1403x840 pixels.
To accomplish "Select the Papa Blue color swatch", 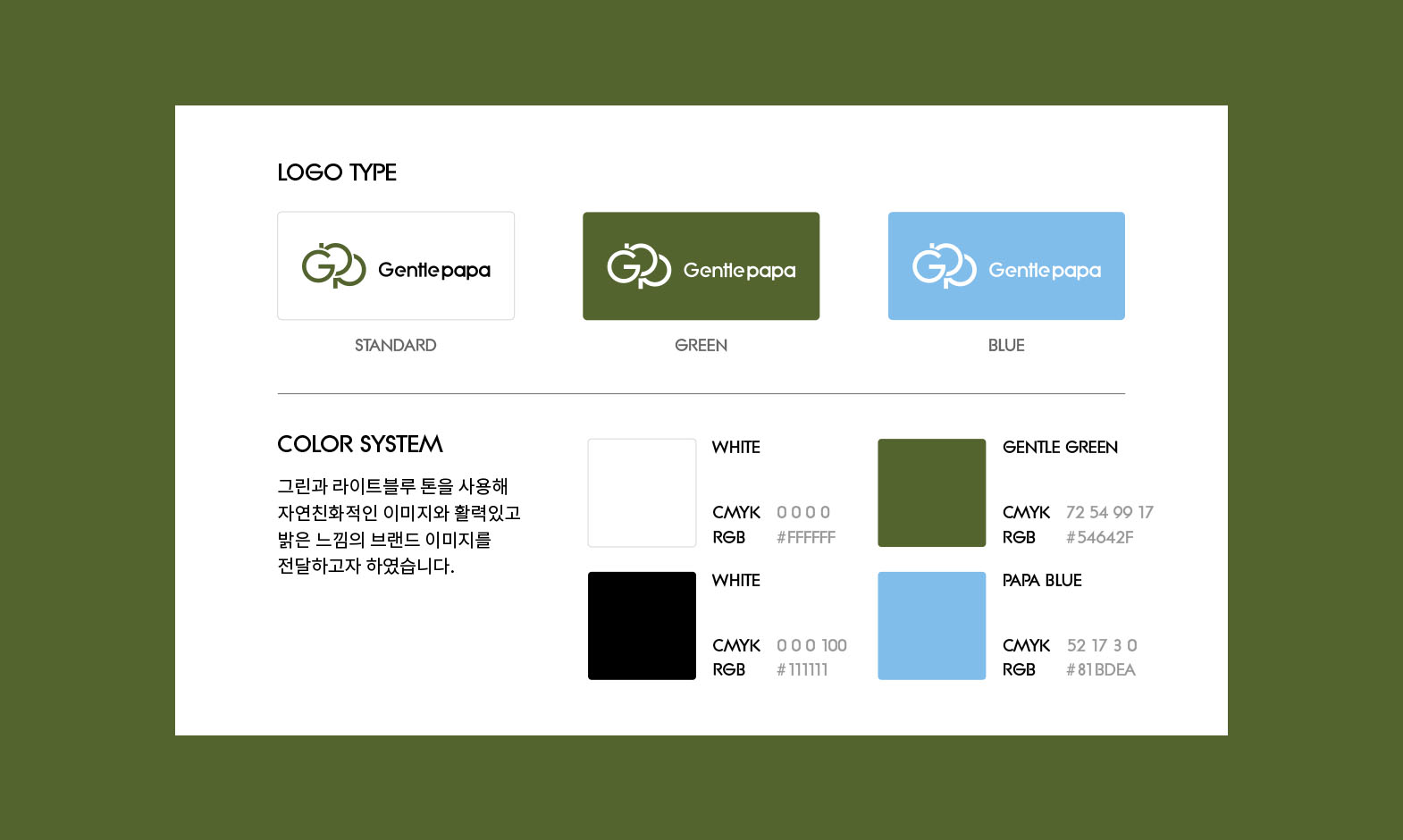I will [932, 626].
